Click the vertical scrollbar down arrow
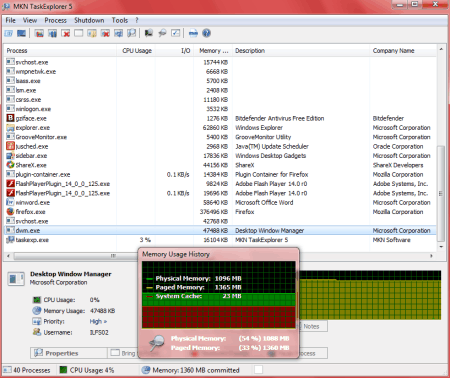 [441, 247]
